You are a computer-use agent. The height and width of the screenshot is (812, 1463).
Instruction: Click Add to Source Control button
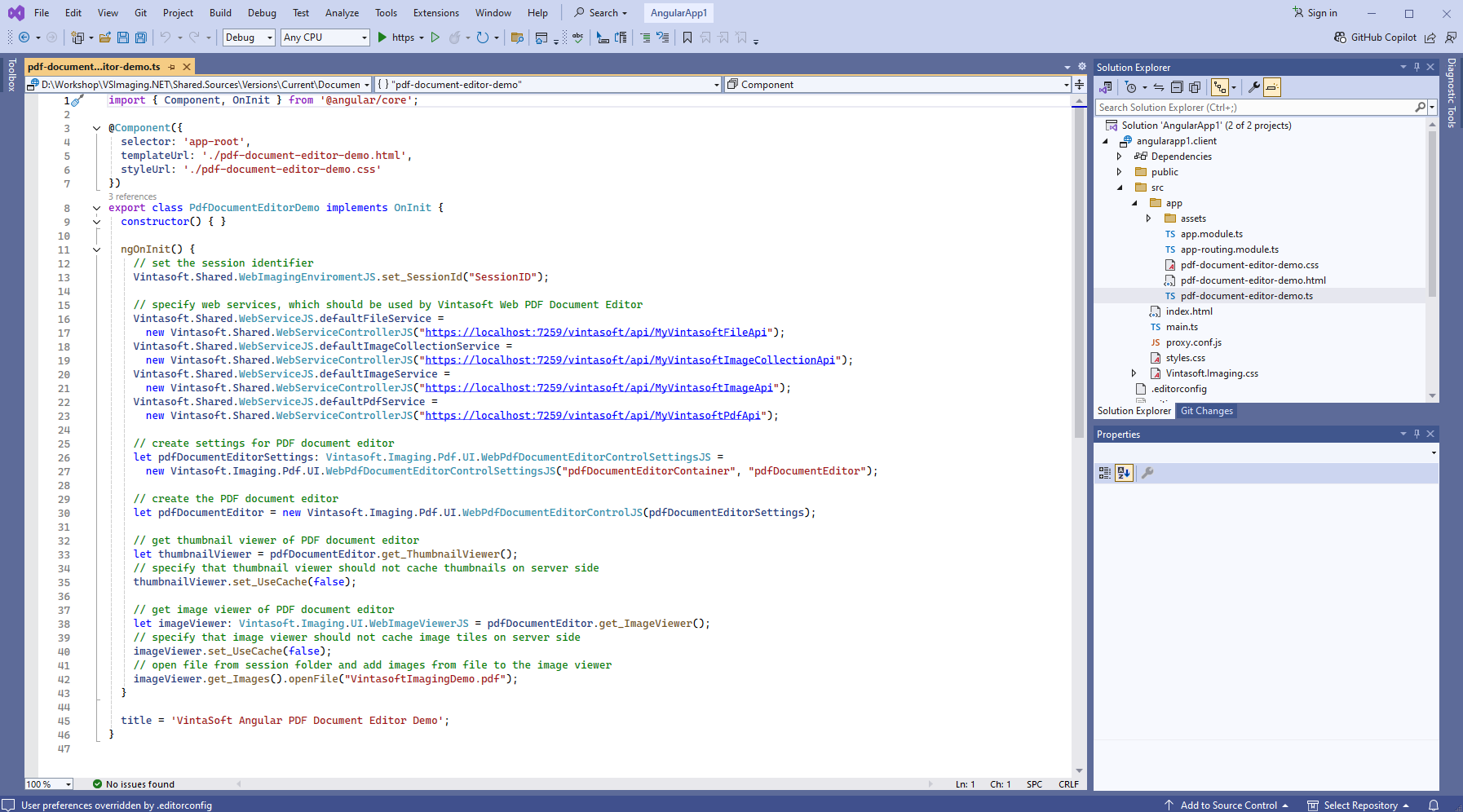(x=1228, y=805)
